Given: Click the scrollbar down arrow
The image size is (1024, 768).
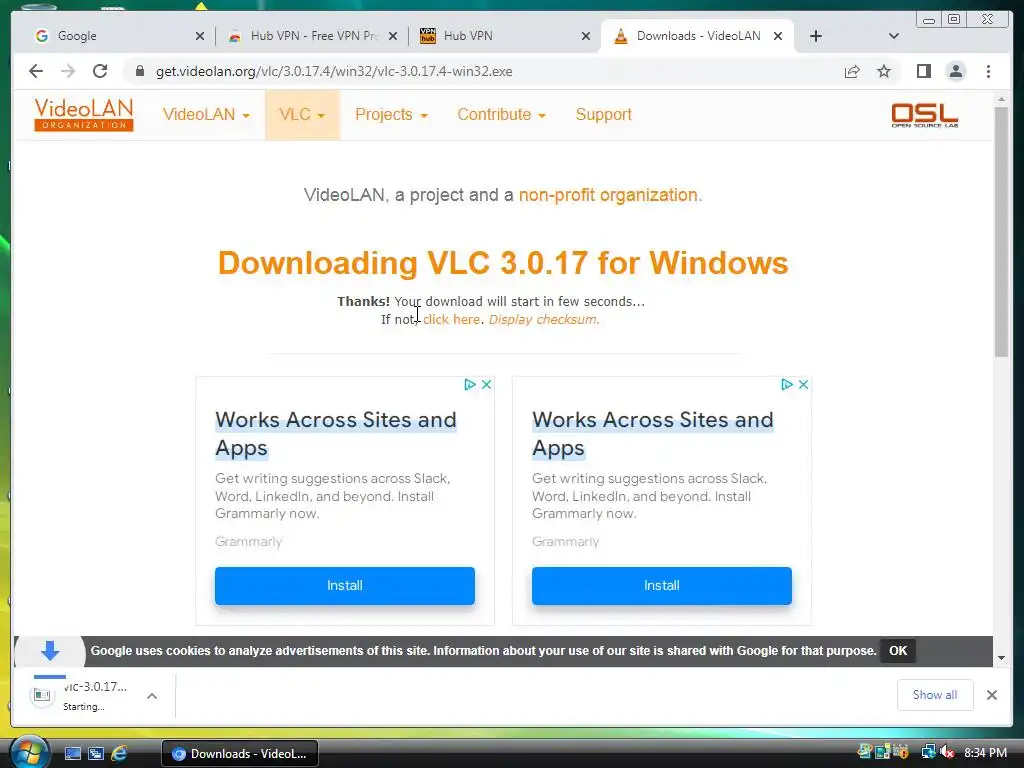Looking at the screenshot, I should [1001, 658].
